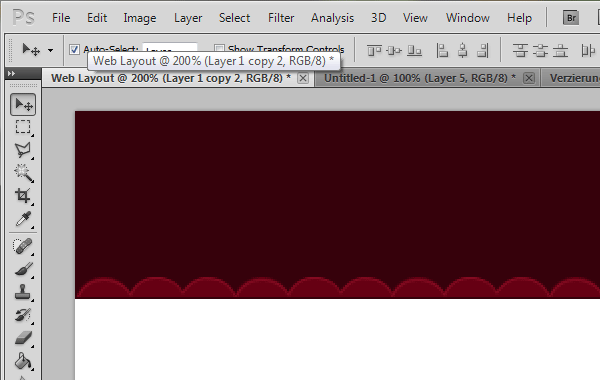Distribute left edges of layers
This screenshot has height=380, width=600.
click(588, 50)
